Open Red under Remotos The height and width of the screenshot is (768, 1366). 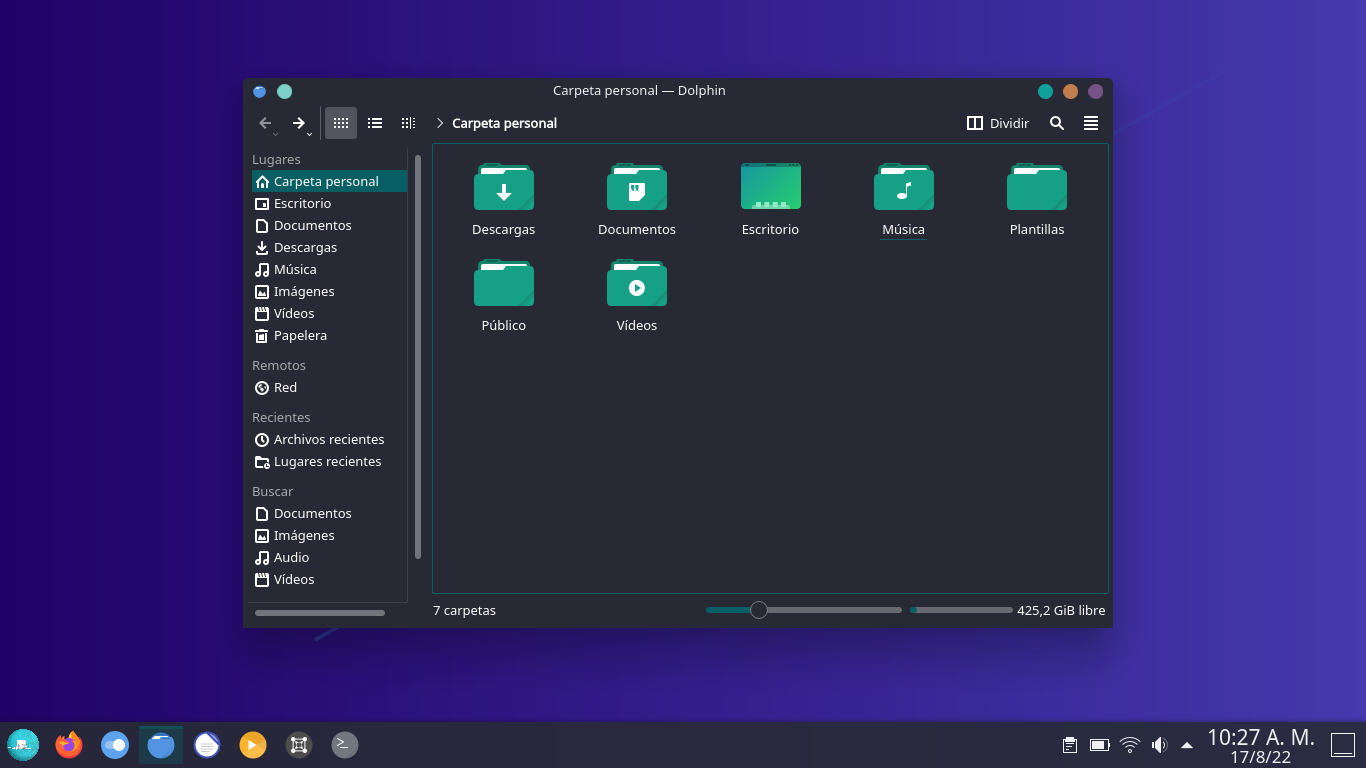329,387
